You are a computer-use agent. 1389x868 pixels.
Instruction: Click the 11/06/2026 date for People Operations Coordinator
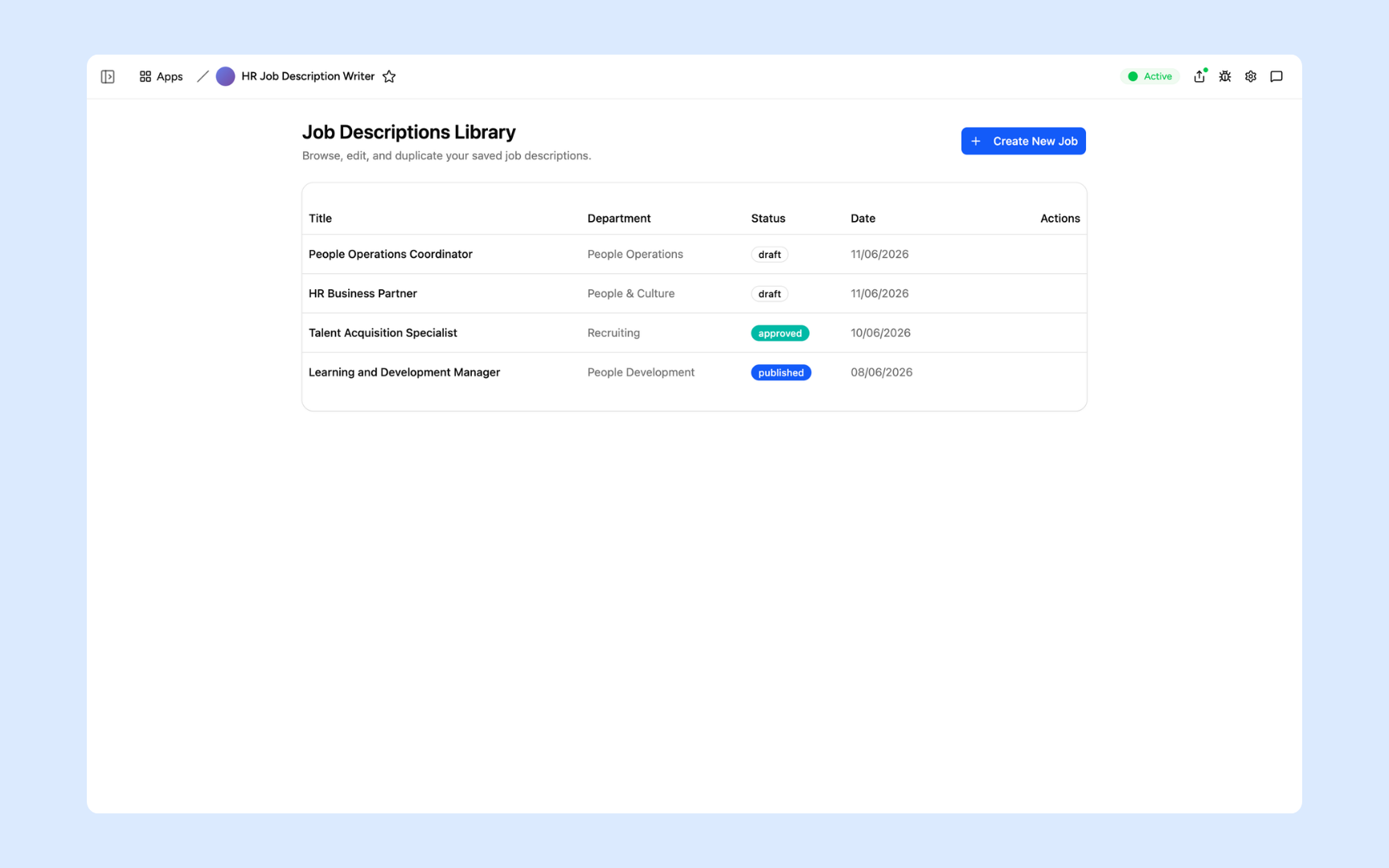click(879, 254)
